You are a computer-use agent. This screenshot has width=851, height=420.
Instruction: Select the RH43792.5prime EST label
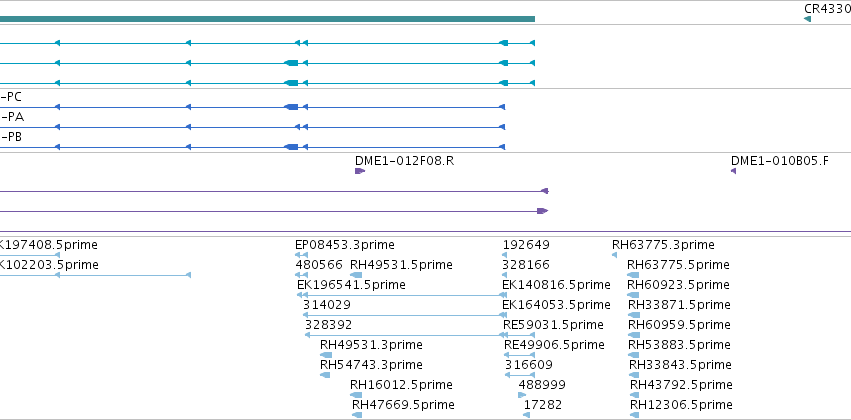(681, 385)
